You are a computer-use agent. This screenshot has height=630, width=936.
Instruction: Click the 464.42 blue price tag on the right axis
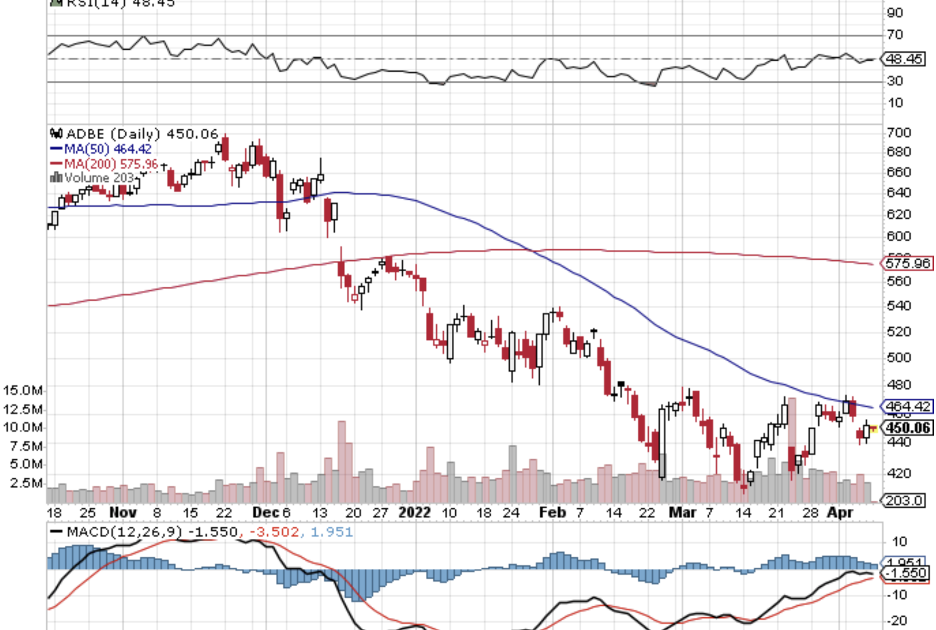pos(906,406)
